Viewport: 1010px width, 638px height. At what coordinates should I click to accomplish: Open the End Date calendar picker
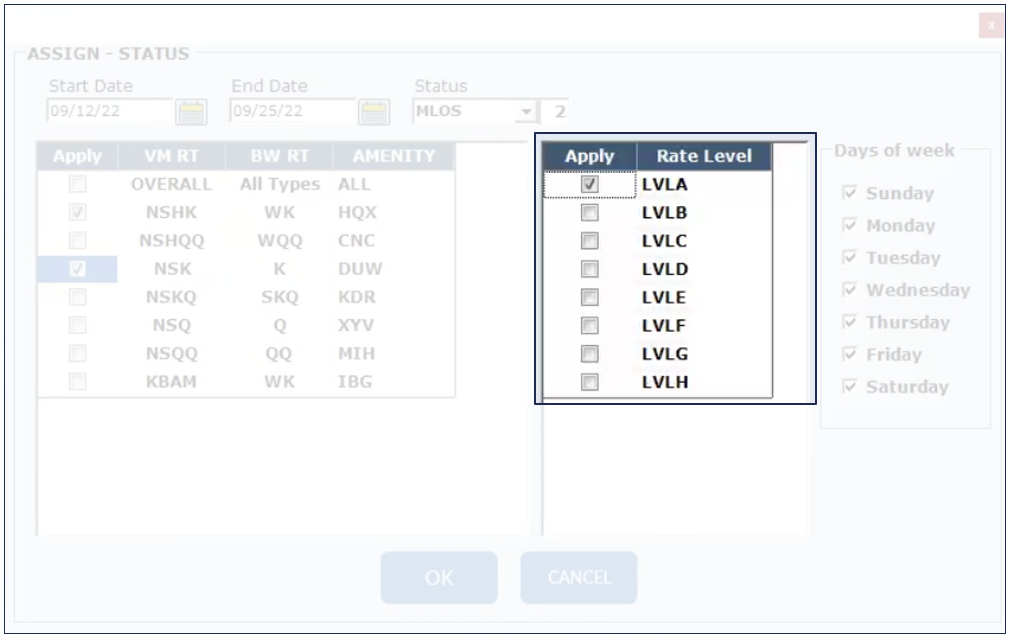[x=373, y=111]
